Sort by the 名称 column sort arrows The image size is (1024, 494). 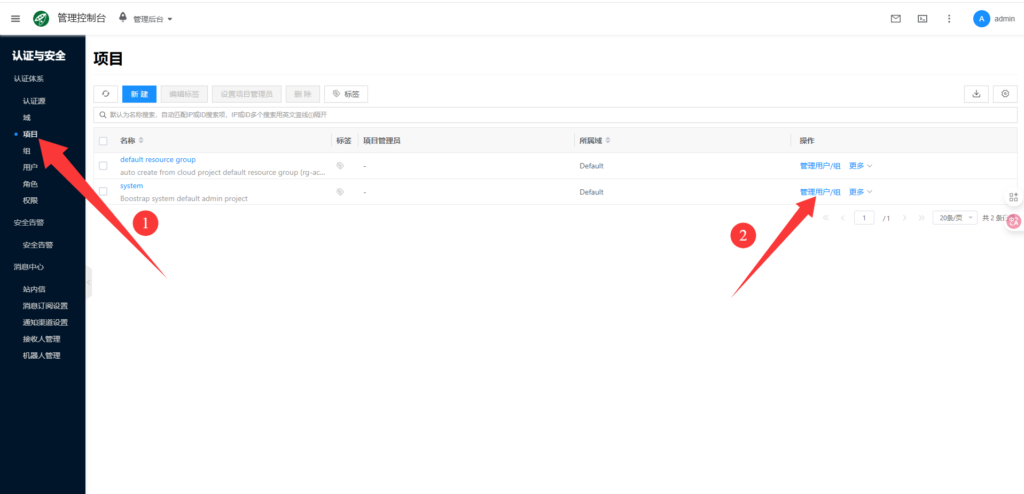point(140,141)
